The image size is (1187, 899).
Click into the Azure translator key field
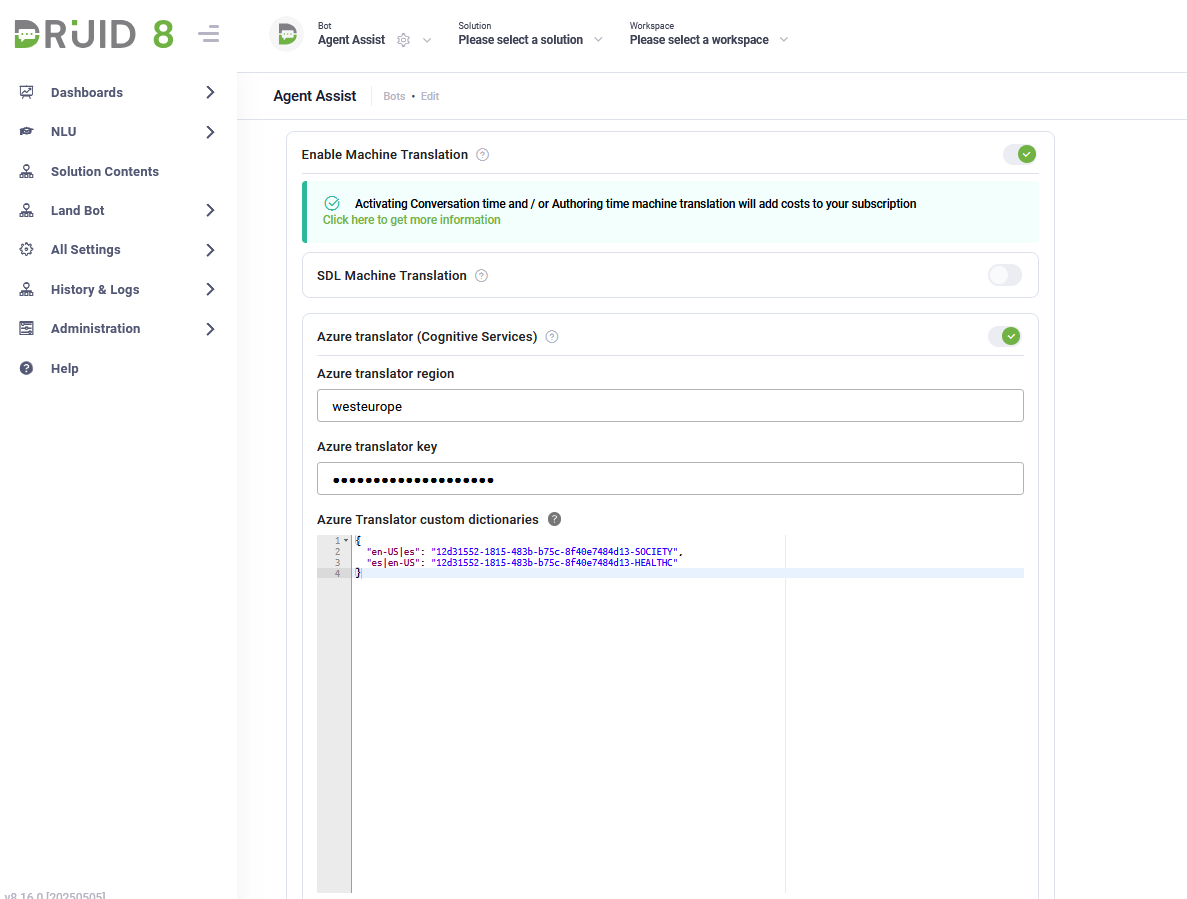[x=670, y=478]
